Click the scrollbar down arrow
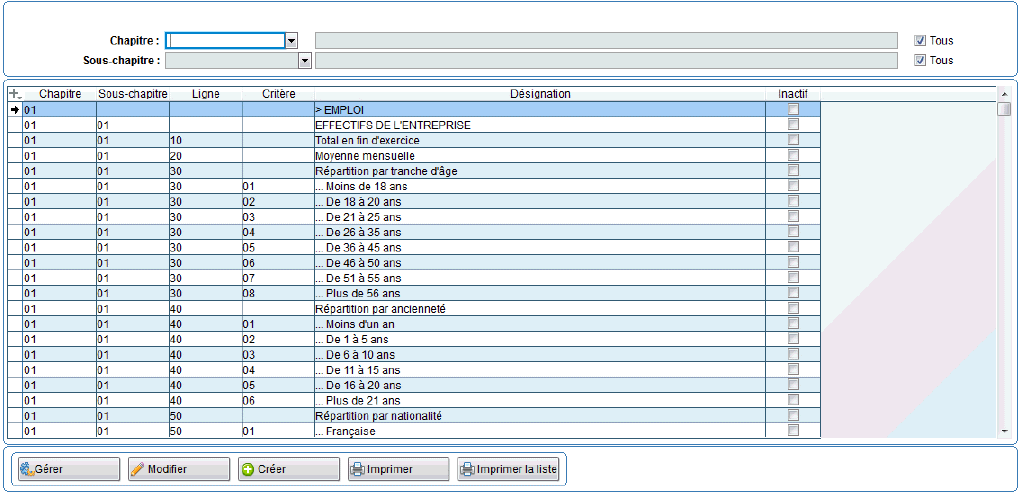 click(x=1004, y=431)
